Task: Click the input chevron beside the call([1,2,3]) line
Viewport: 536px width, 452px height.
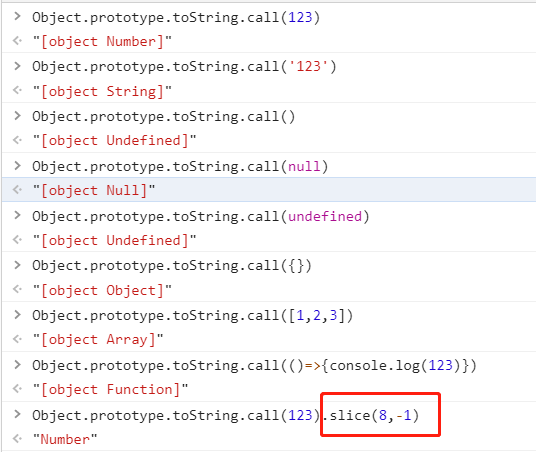Action: pos(17,315)
